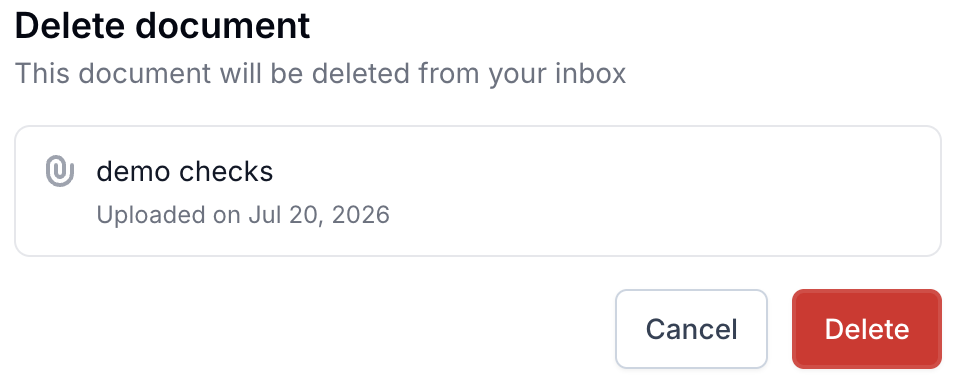Click the paperclip attachment icon
The height and width of the screenshot is (388, 958).
(60, 172)
